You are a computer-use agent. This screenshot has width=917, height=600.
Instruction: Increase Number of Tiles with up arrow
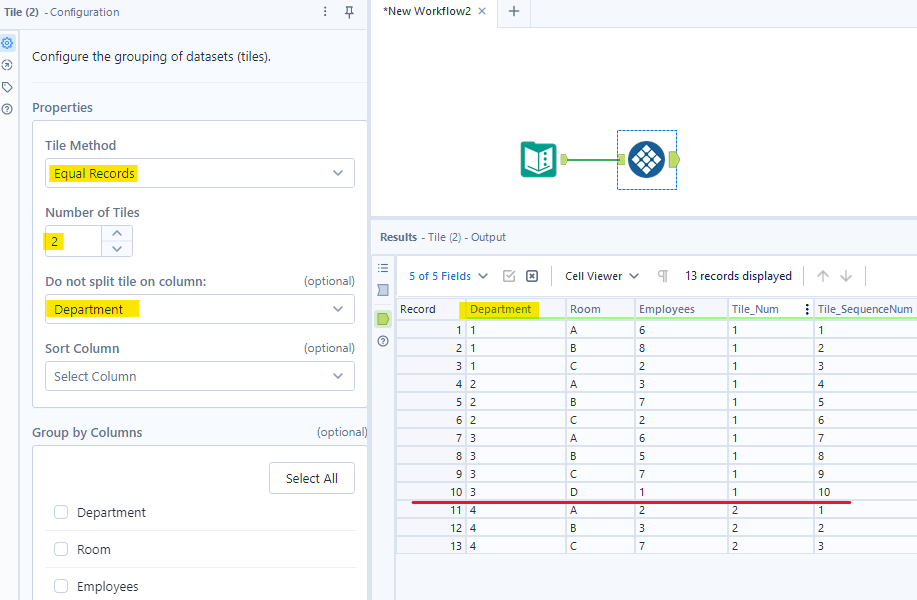117,233
